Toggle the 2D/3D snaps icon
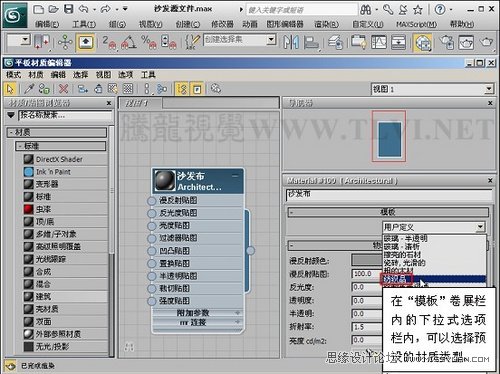 tap(109, 42)
